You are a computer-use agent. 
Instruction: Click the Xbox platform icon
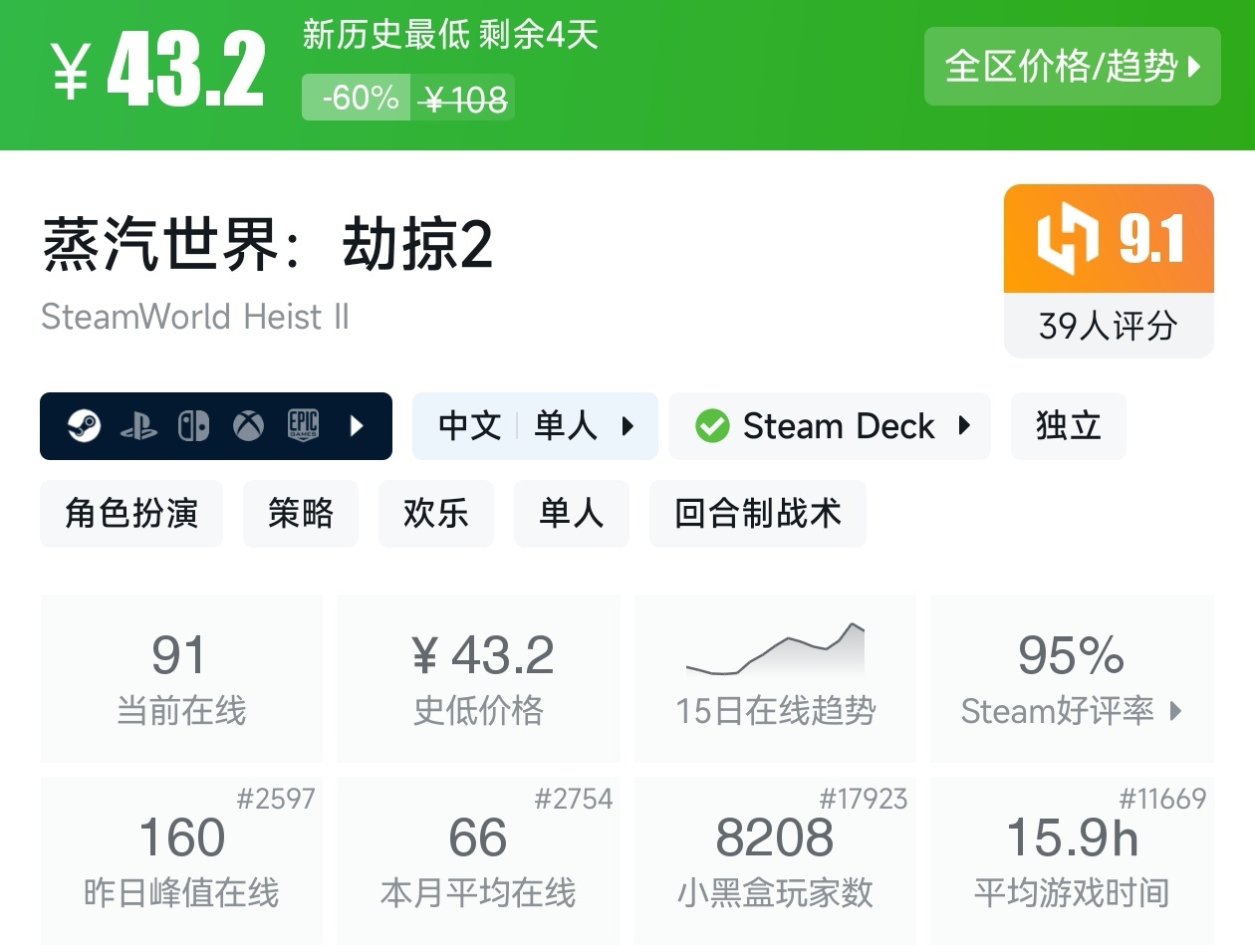[x=247, y=426]
